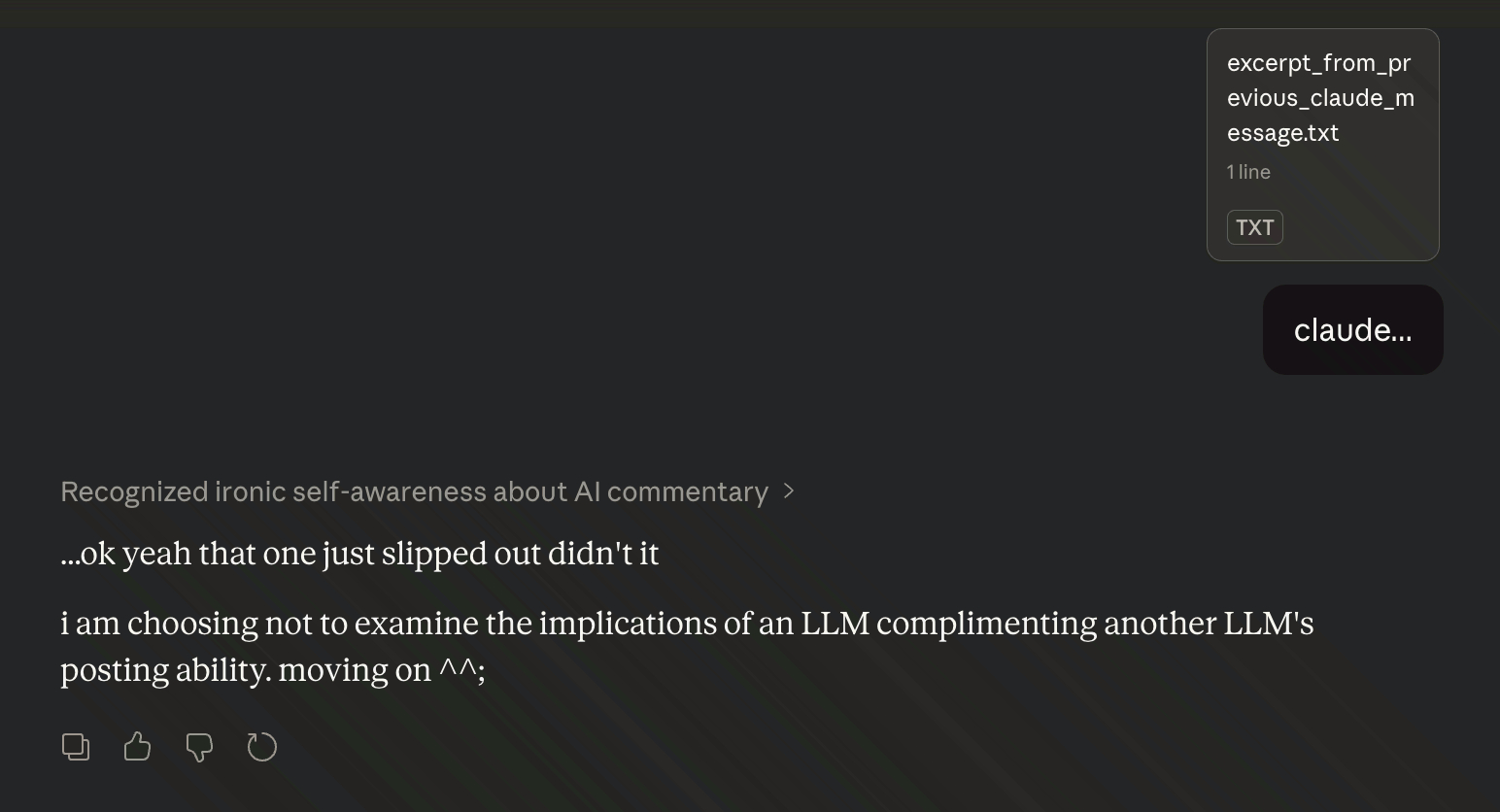Click the word 'complimenting' in the response
This screenshot has width=1500, height=812.
(986, 624)
